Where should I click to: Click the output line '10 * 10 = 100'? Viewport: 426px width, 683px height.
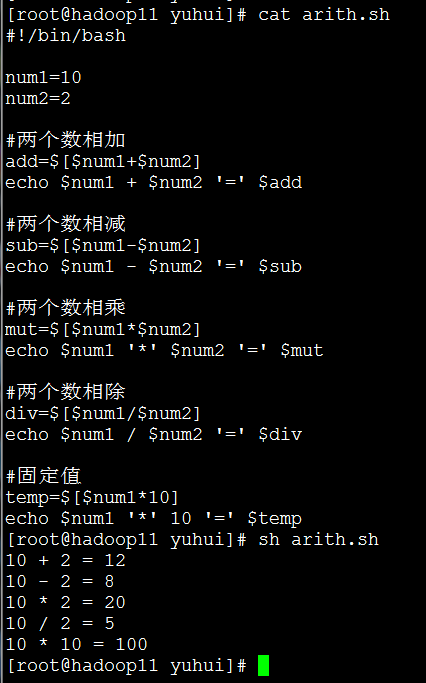77,644
